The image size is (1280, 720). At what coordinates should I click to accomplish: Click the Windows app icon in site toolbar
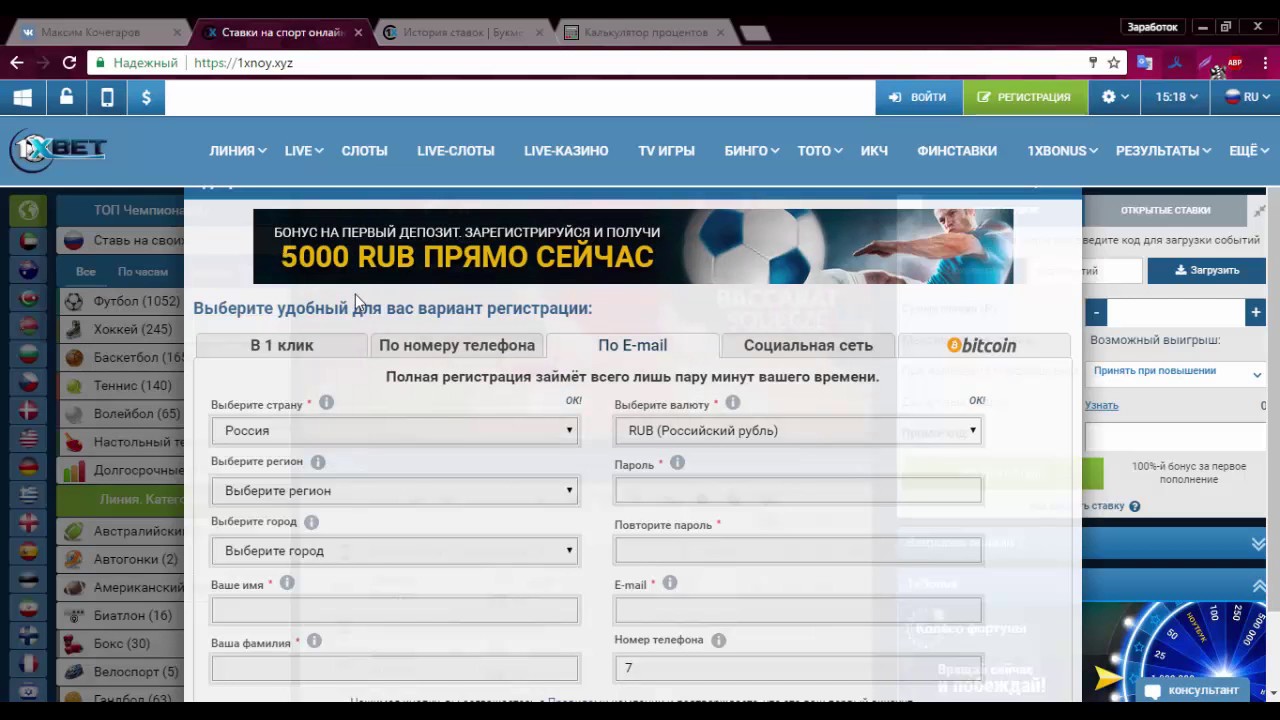(22, 97)
